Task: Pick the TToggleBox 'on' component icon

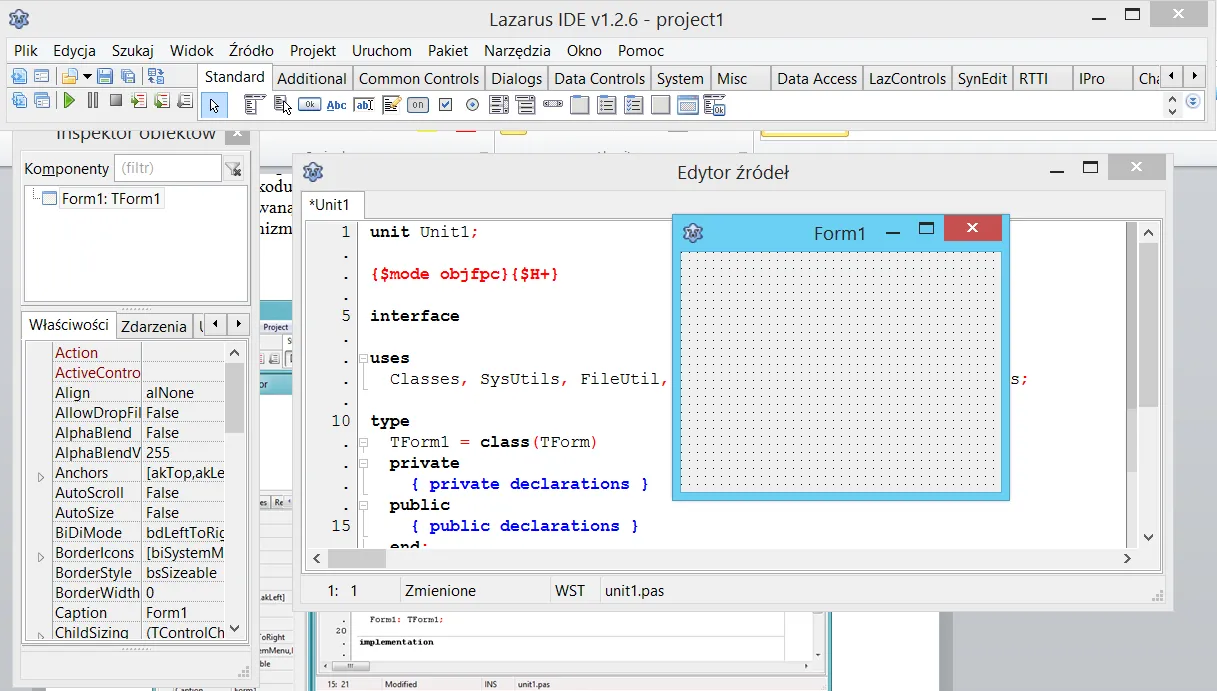Action: [418, 104]
